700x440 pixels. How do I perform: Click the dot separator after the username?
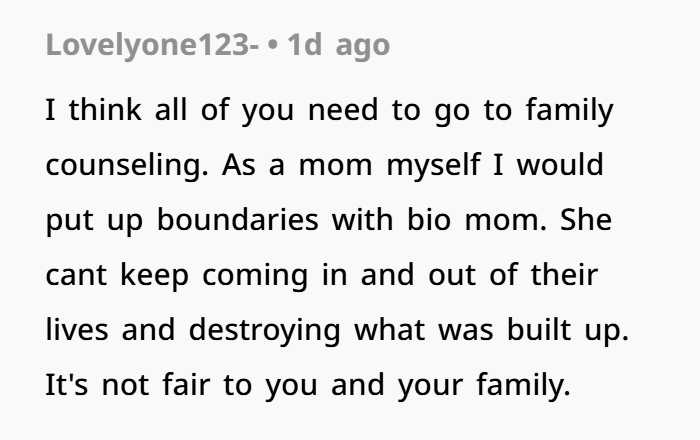click(x=272, y=46)
